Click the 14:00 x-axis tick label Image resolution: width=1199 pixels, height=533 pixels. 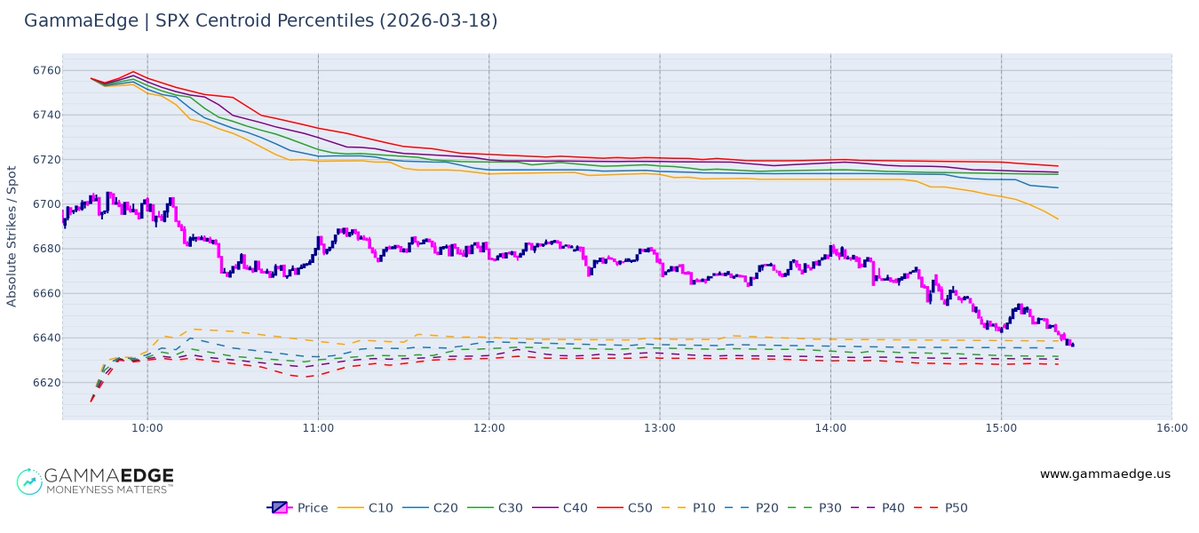[x=830, y=428]
